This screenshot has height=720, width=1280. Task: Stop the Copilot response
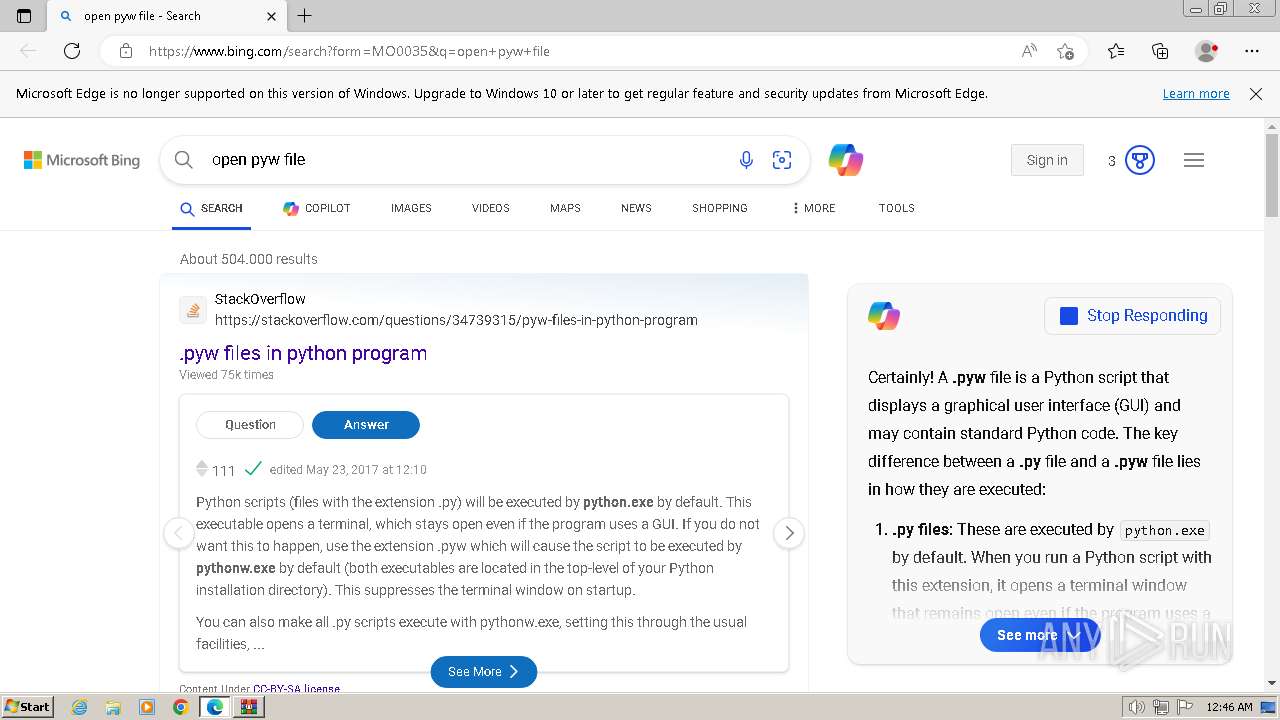pyautogui.click(x=1133, y=316)
